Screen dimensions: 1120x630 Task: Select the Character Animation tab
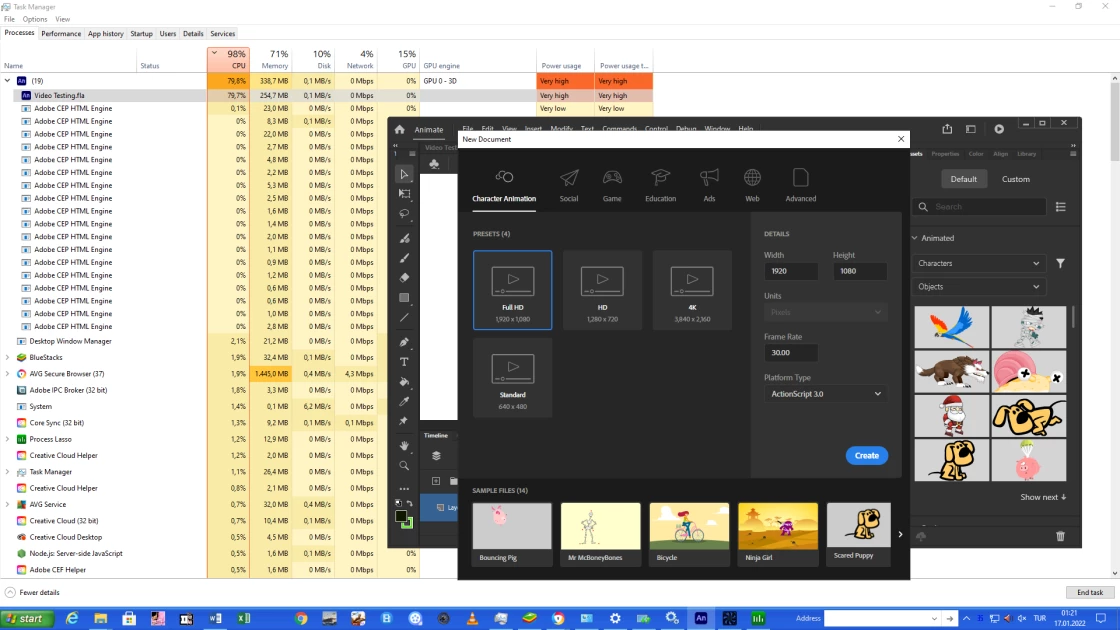[x=504, y=186]
